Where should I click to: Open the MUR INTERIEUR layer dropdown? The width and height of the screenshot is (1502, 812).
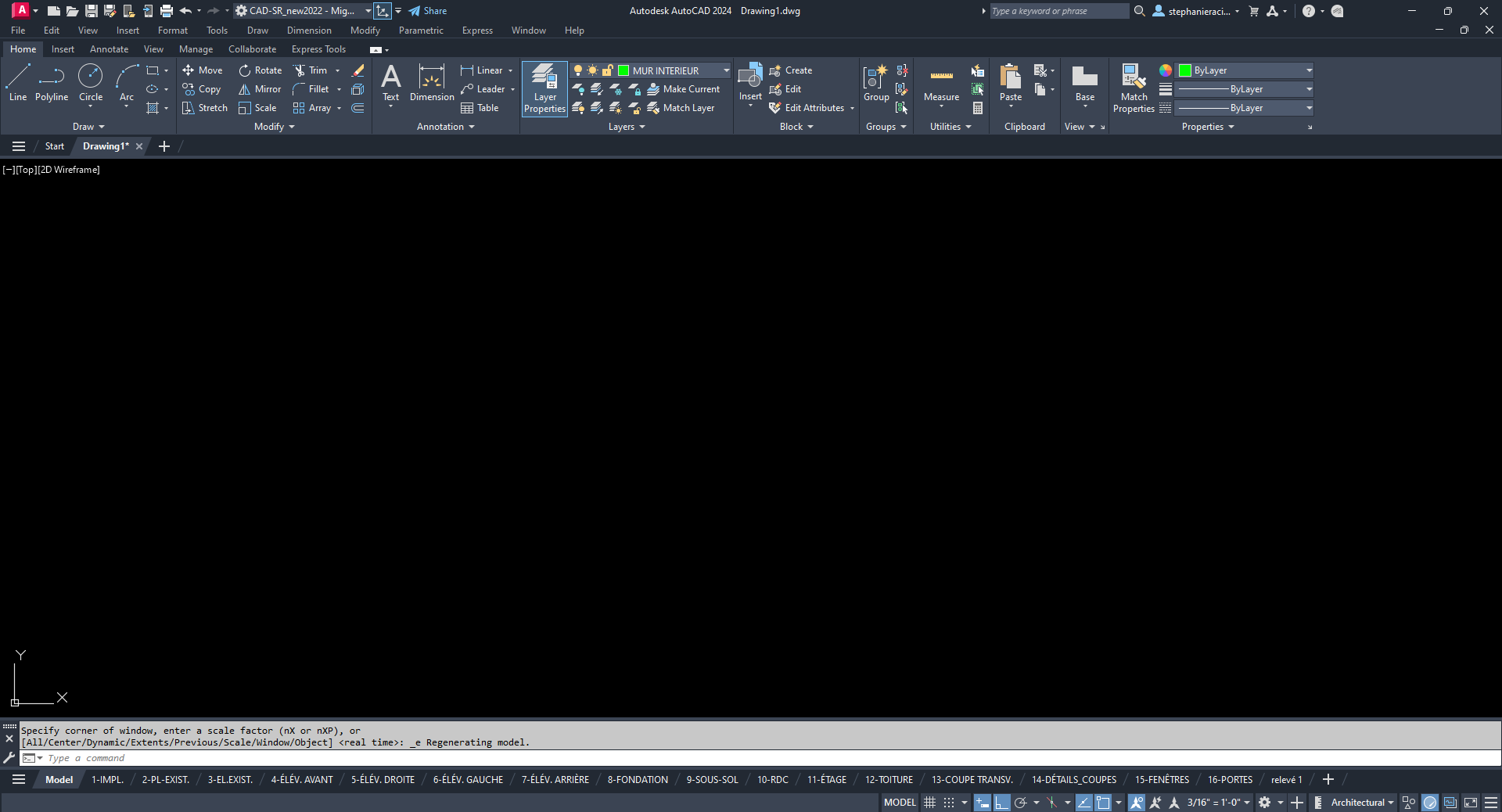[726, 70]
